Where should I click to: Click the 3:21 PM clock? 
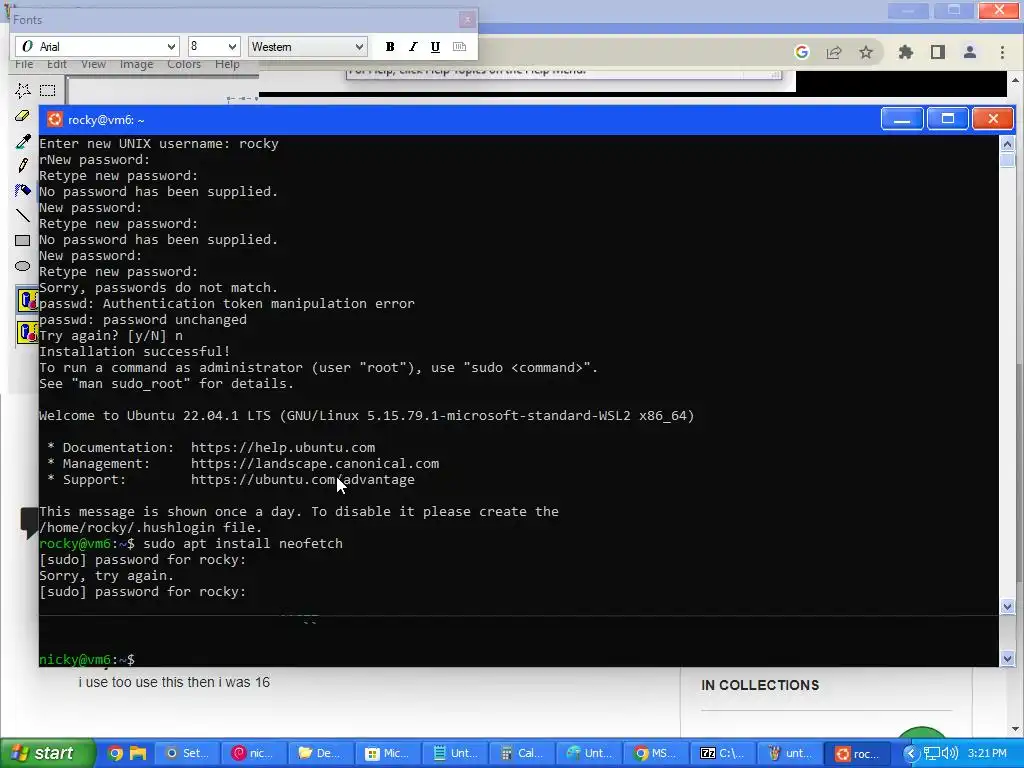tap(987, 753)
